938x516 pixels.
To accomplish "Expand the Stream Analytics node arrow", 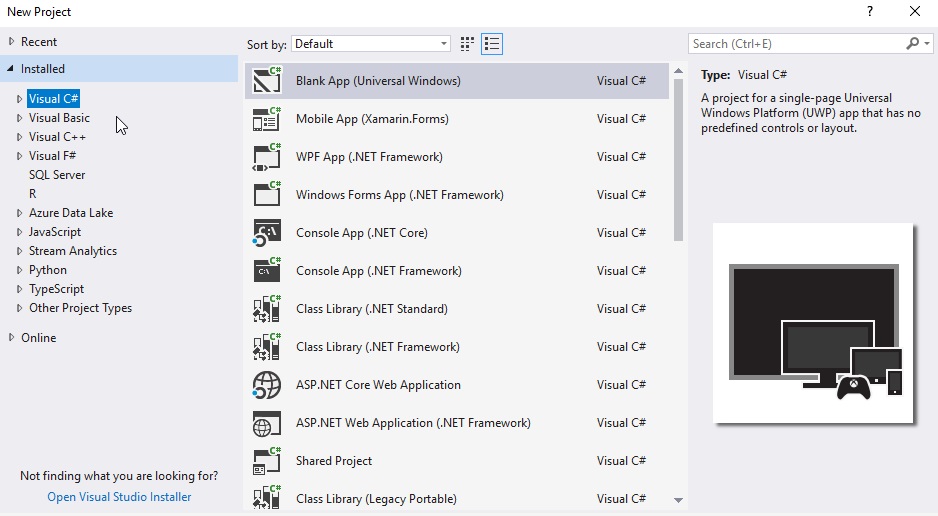I will point(19,251).
